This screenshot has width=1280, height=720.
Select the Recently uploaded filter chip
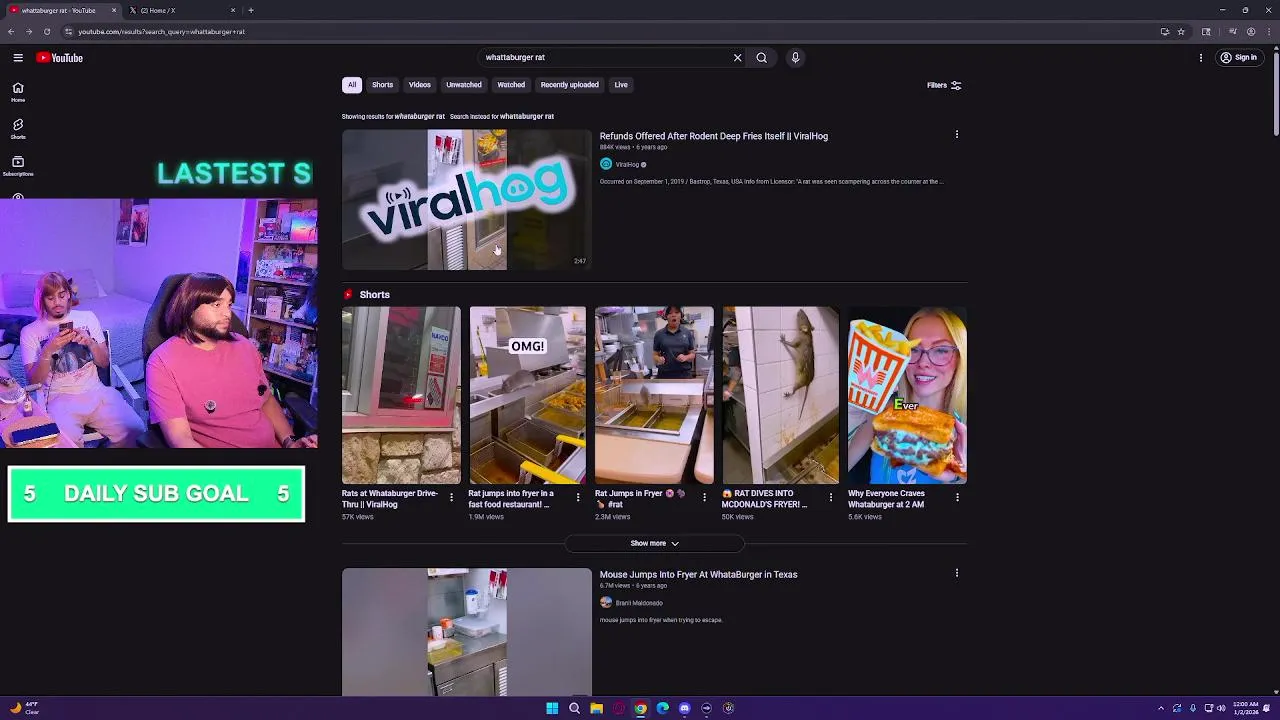(x=570, y=85)
